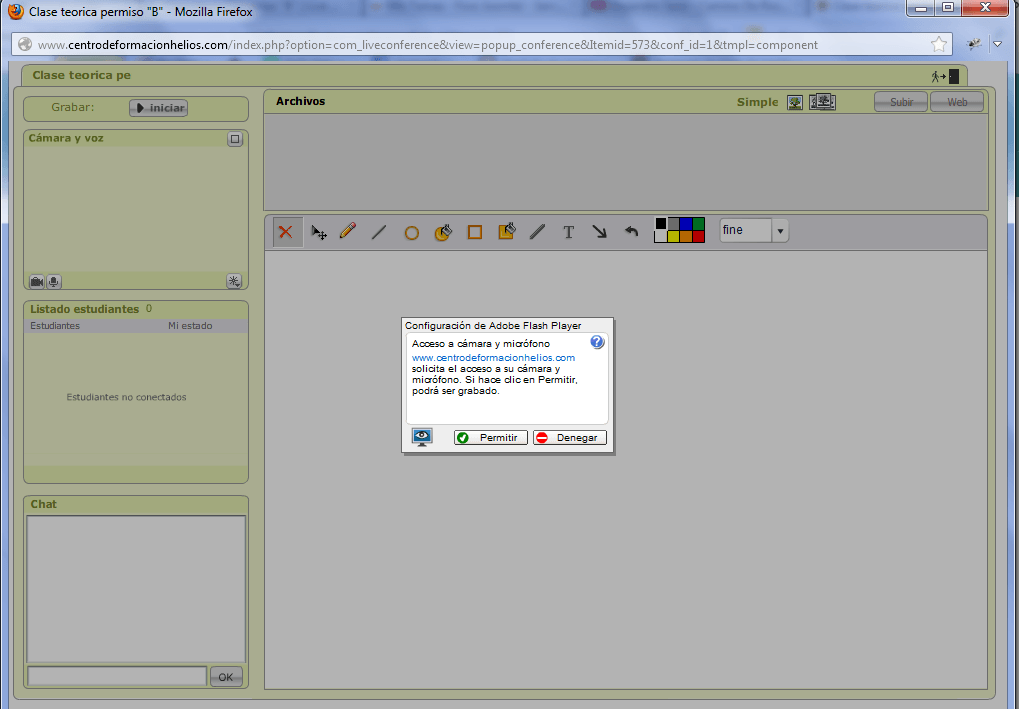
Task: Pick the blue color swatch
Action: pos(686,224)
